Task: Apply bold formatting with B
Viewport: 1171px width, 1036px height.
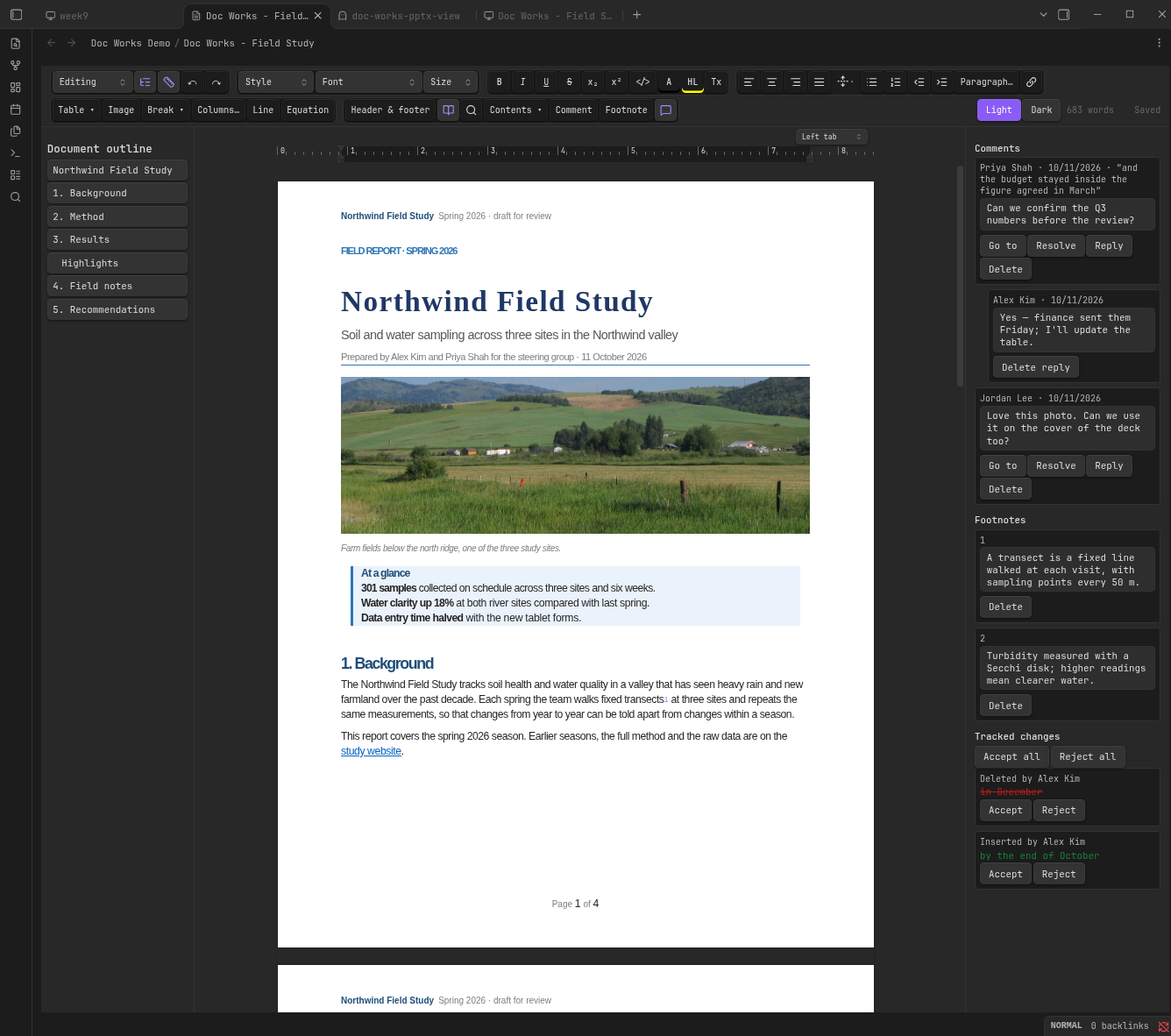Action: (x=500, y=82)
